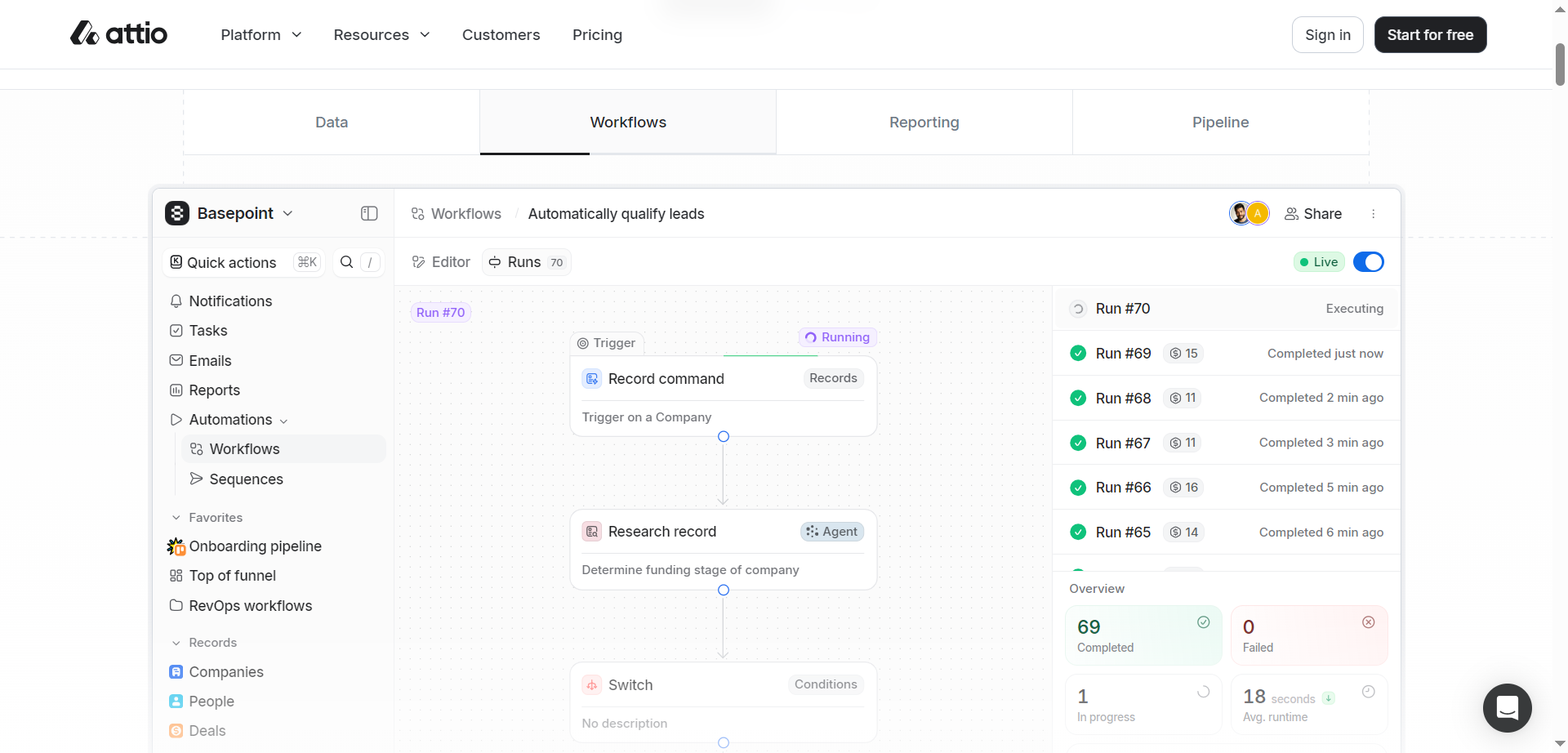Open Notifications via the bell icon
The image size is (1568, 753).
176,301
